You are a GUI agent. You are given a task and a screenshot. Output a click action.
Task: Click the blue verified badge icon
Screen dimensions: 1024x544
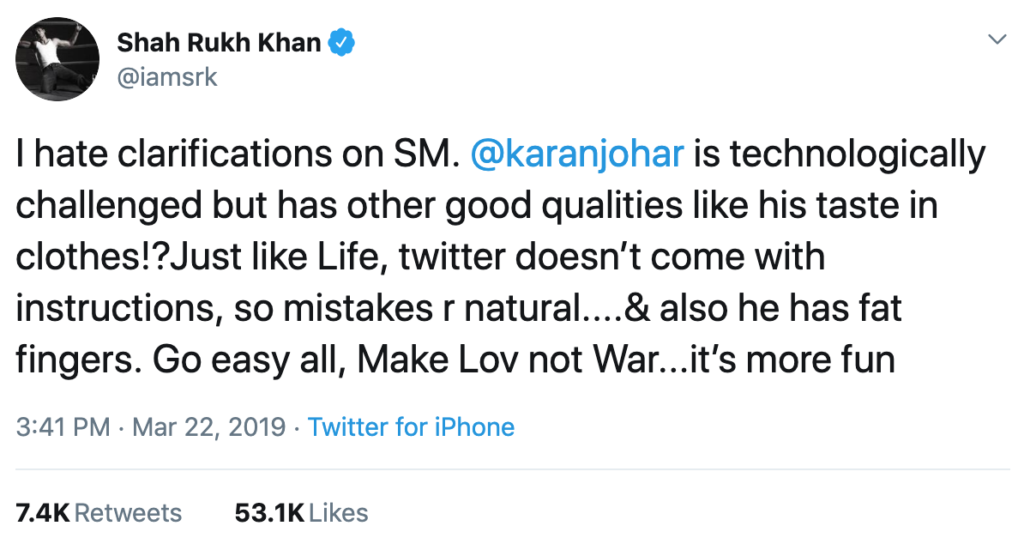point(342,42)
